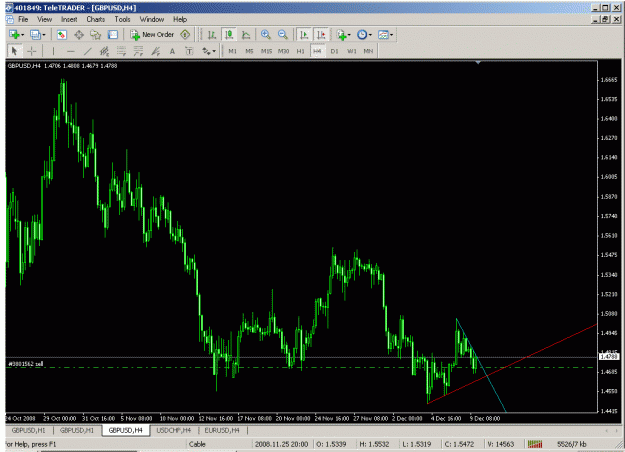Click the status bar open value 'O: 1.5339'

pyautogui.click(x=331, y=444)
